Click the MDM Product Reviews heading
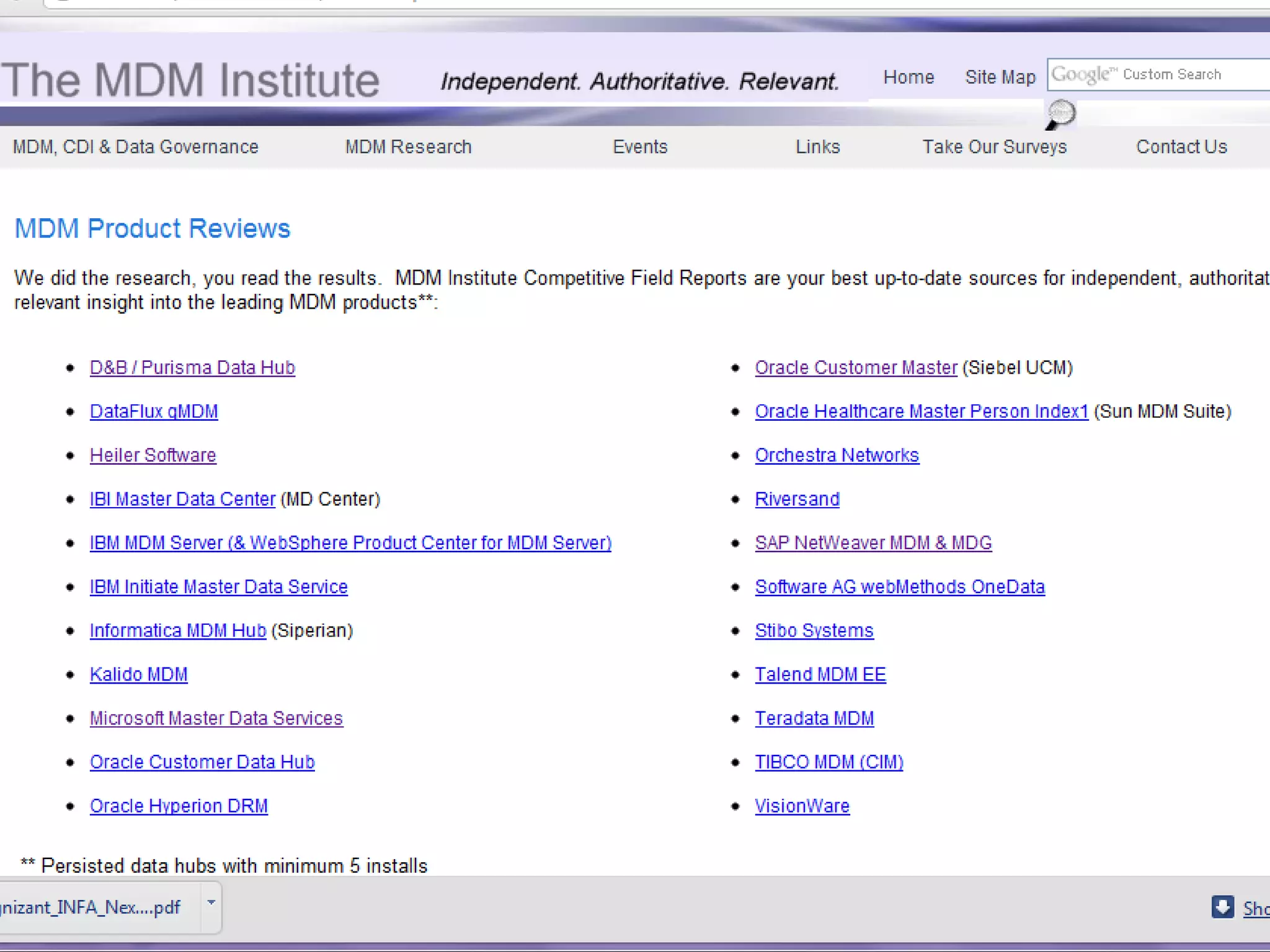1270x952 pixels. point(152,228)
